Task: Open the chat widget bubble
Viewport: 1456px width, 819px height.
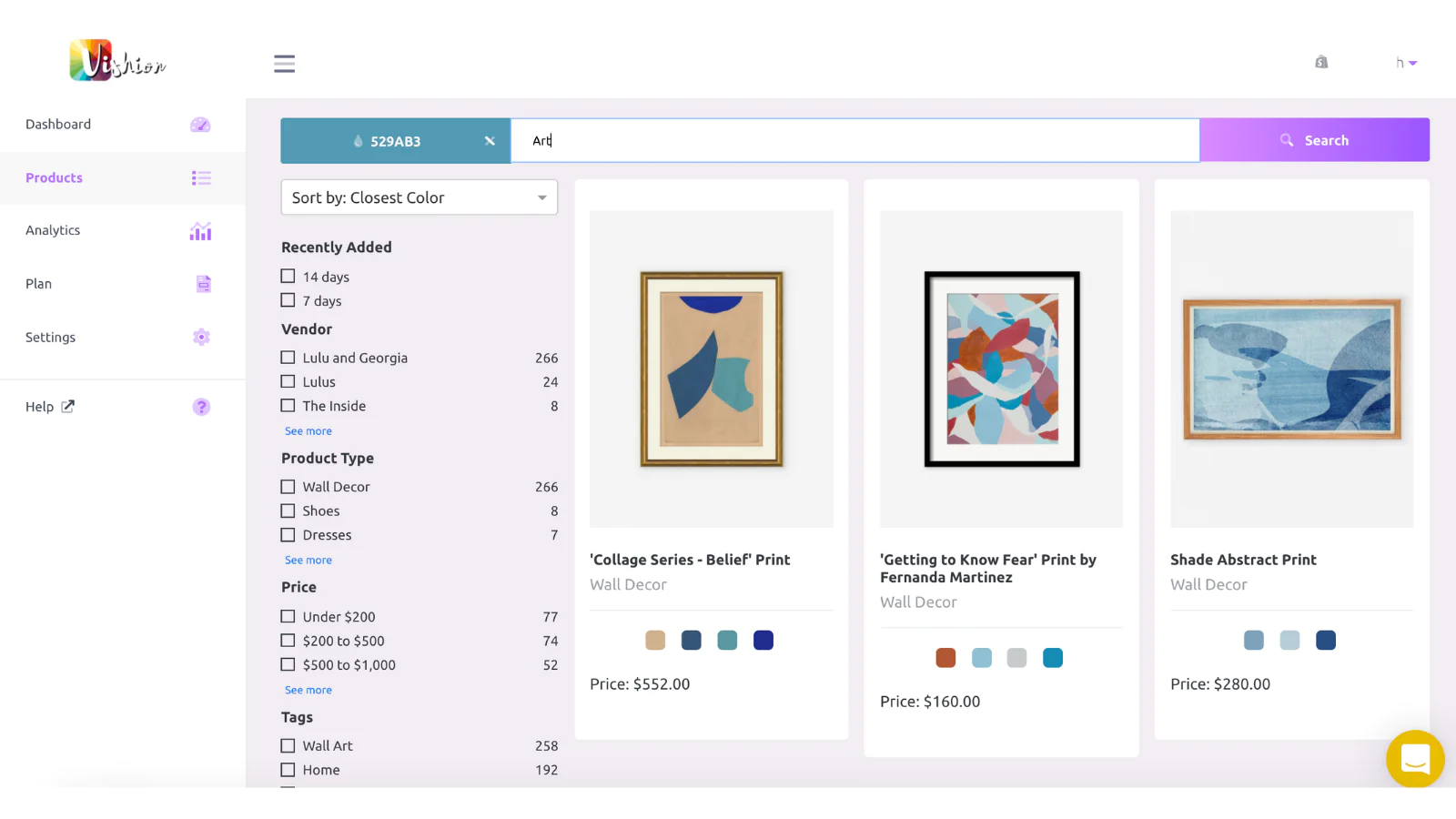Action: click(1415, 758)
